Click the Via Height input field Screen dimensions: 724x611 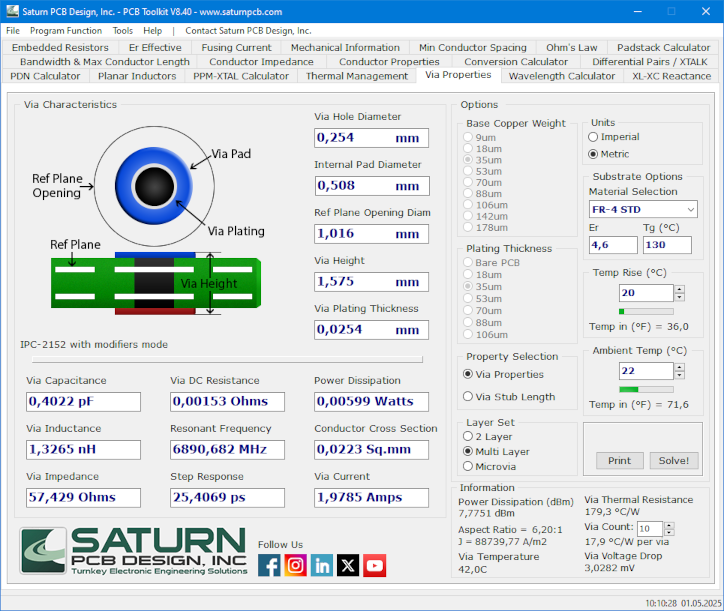coord(371,282)
